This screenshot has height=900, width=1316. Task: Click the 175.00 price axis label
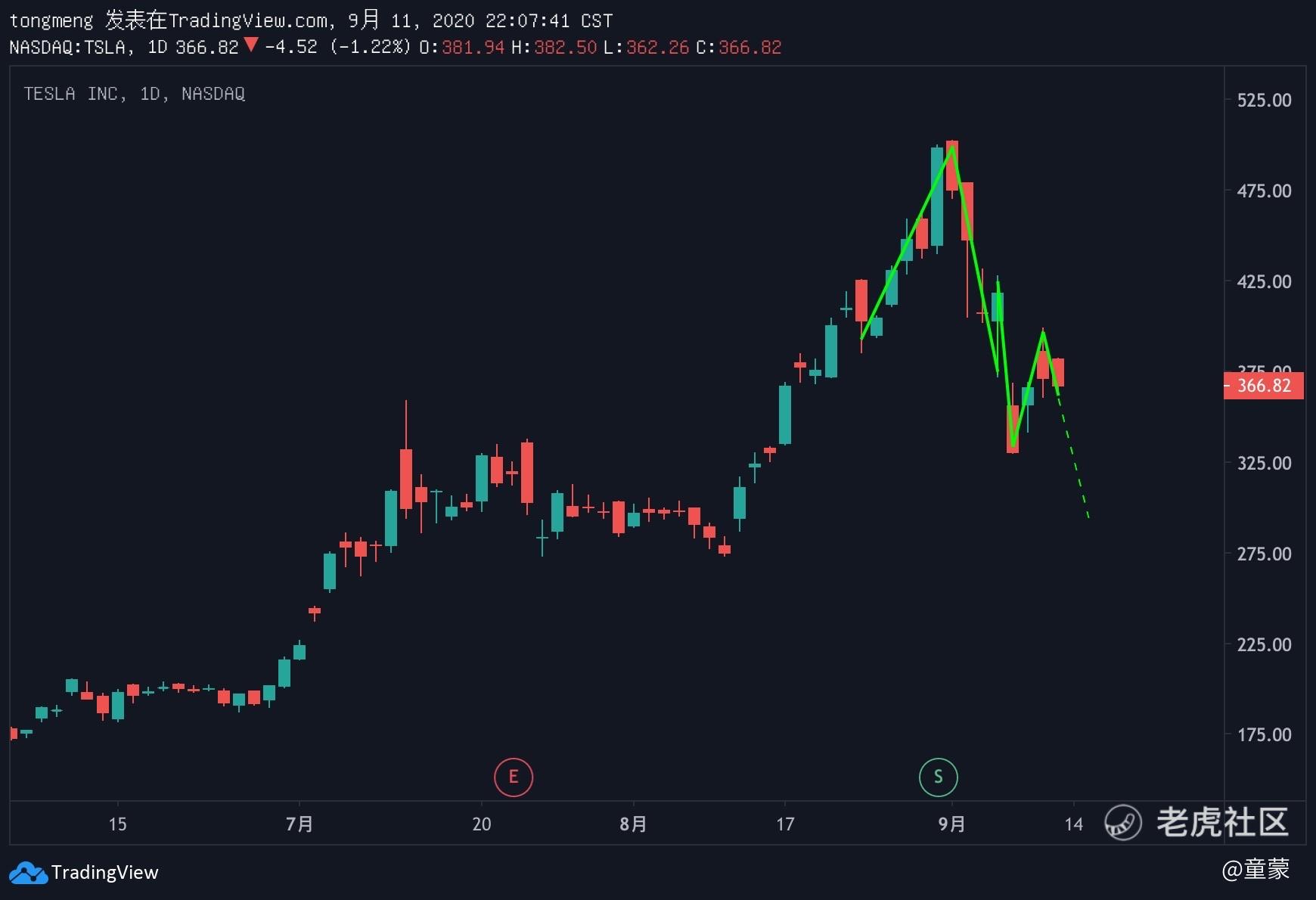click(1264, 734)
